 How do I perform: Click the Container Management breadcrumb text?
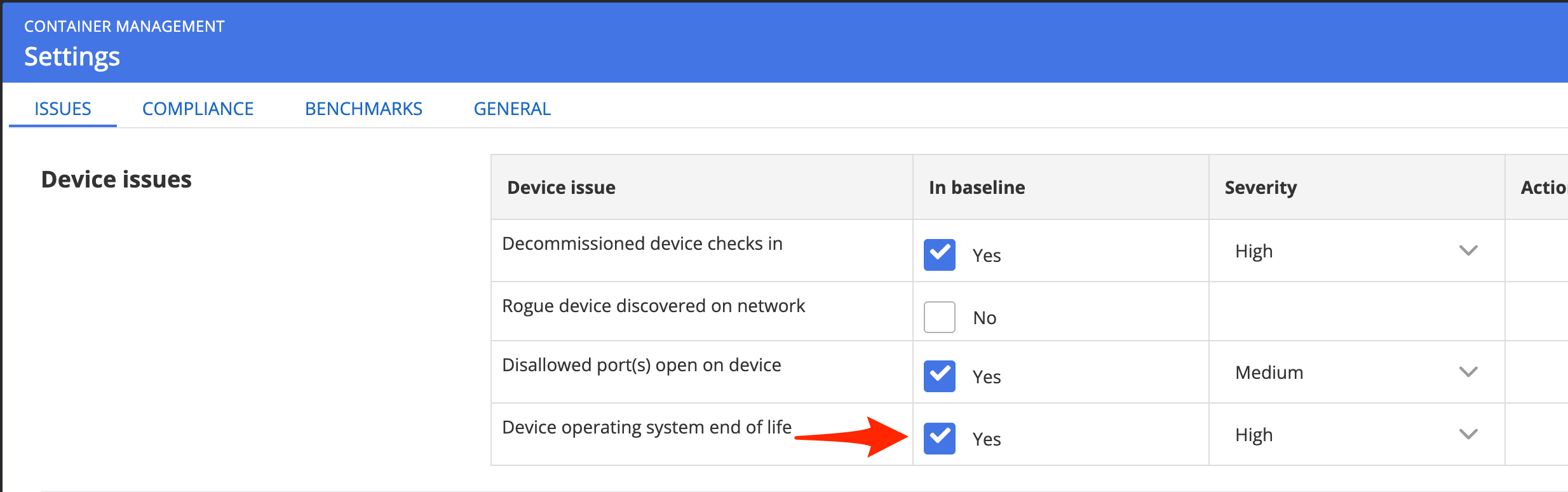click(125, 26)
